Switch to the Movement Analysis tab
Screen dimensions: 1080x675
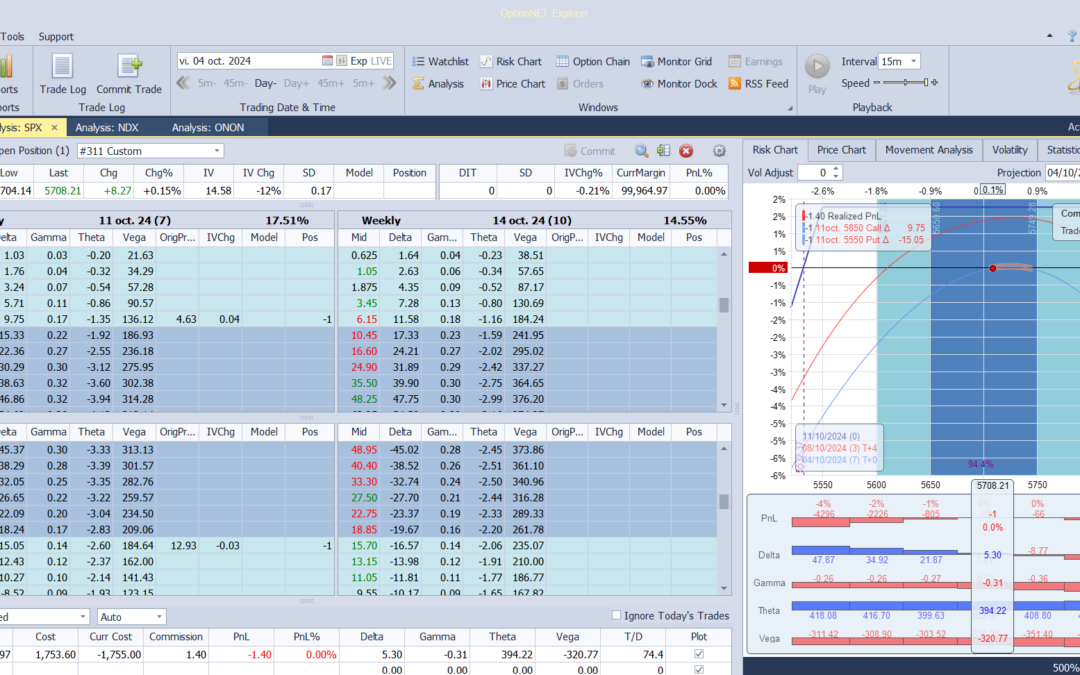click(x=928, y=150)
